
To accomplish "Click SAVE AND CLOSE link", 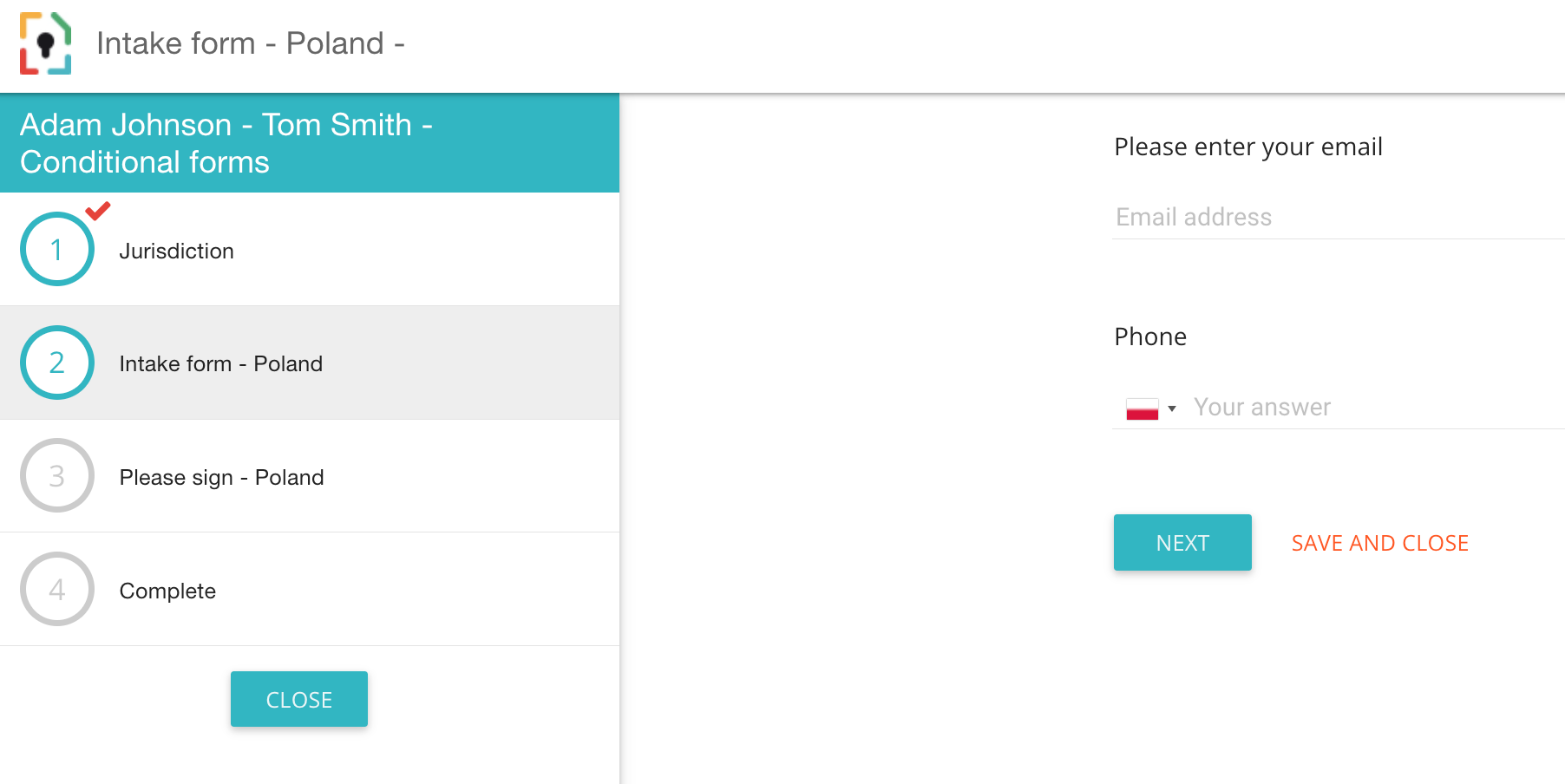I will pyautogui.click(x=1379, y=543).
